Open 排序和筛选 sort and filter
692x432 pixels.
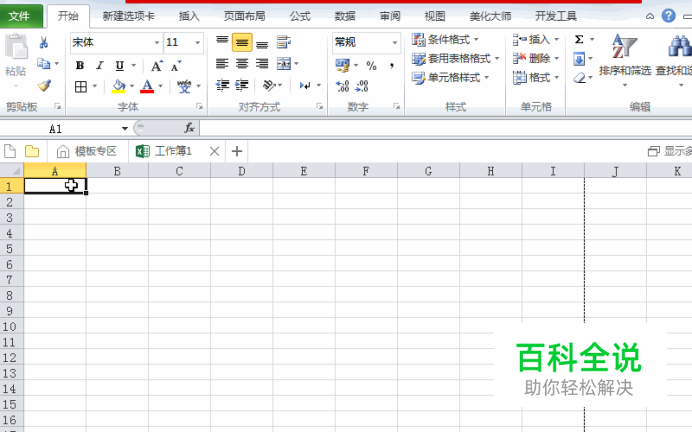[x=624, y=60]
